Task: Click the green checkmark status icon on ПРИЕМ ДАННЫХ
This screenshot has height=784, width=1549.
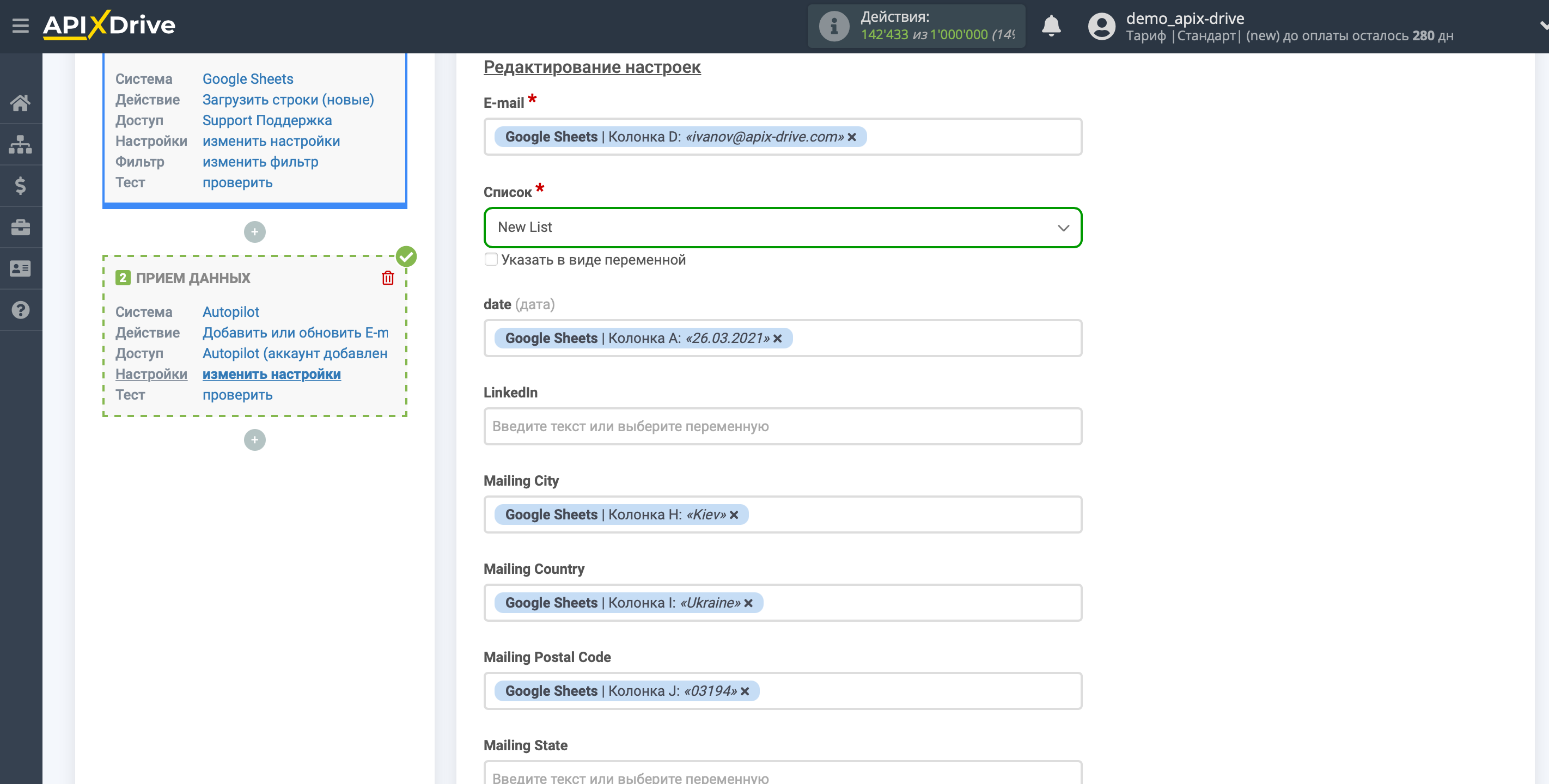Action: (x=407, y=256)
